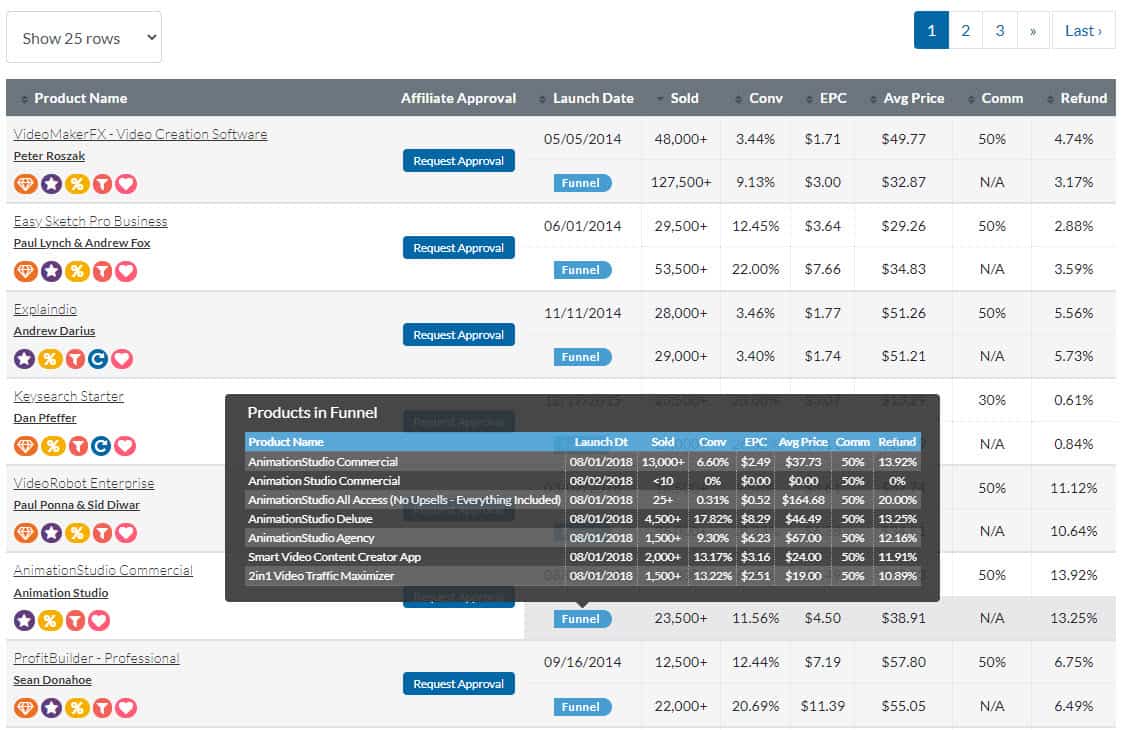Click the diamond badge under Dan Pfeffer

tap(25, 446)
